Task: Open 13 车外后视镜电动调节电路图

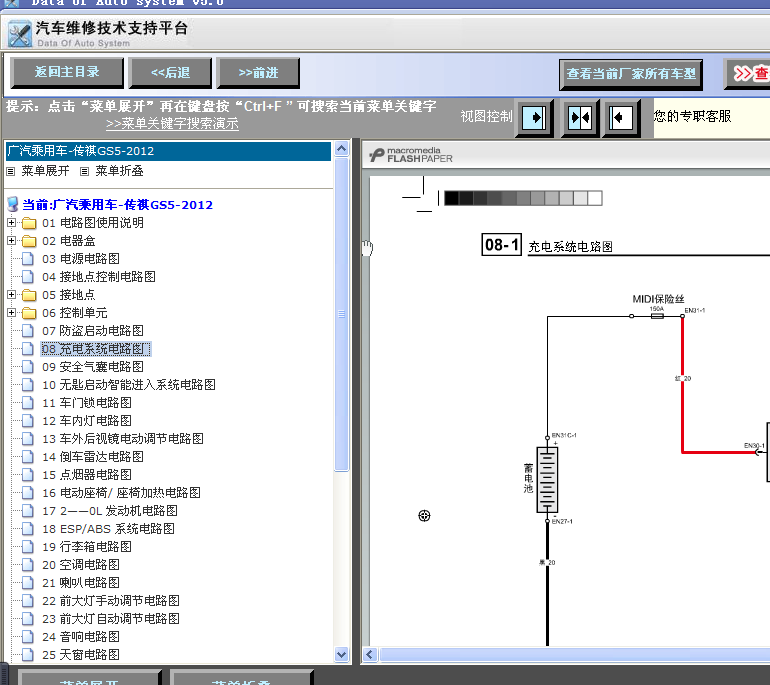Action: [x=123, y=439]
